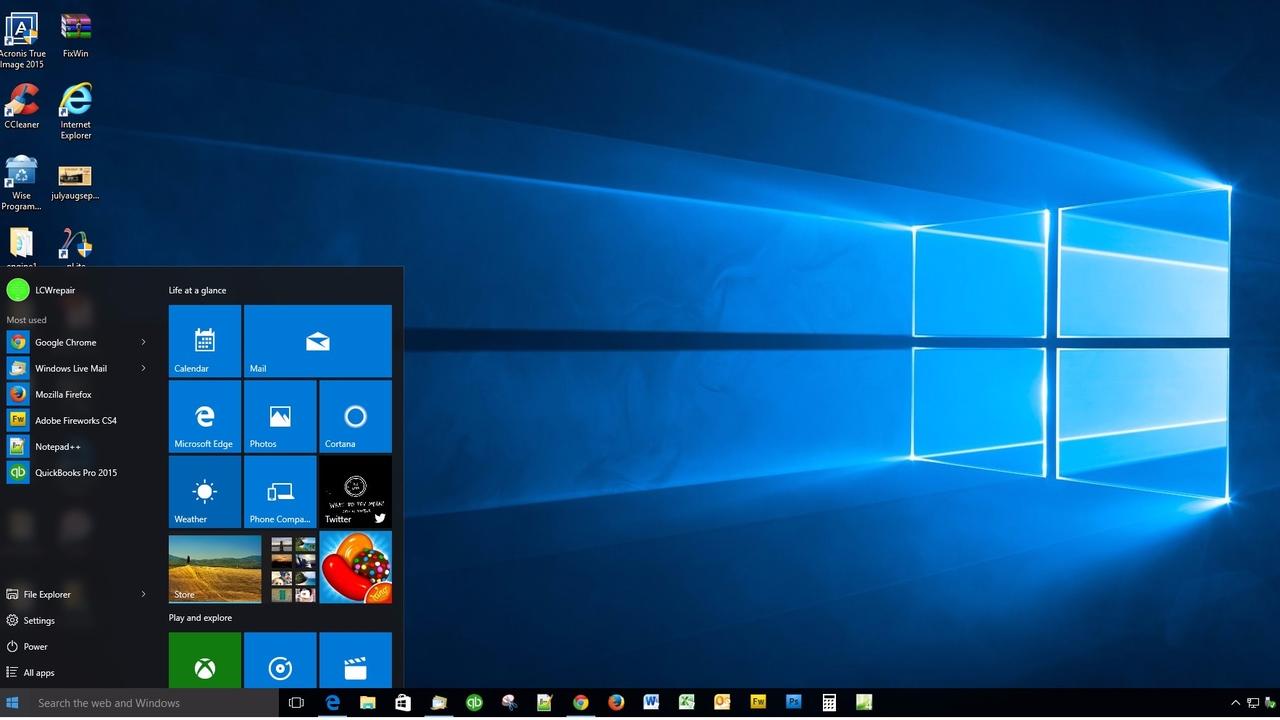Image resolution: width=1280 pixels, height=720 pixels.
Task: Click the LCWrepair user account
Action: pyautogui.click(x=42, y=290)
